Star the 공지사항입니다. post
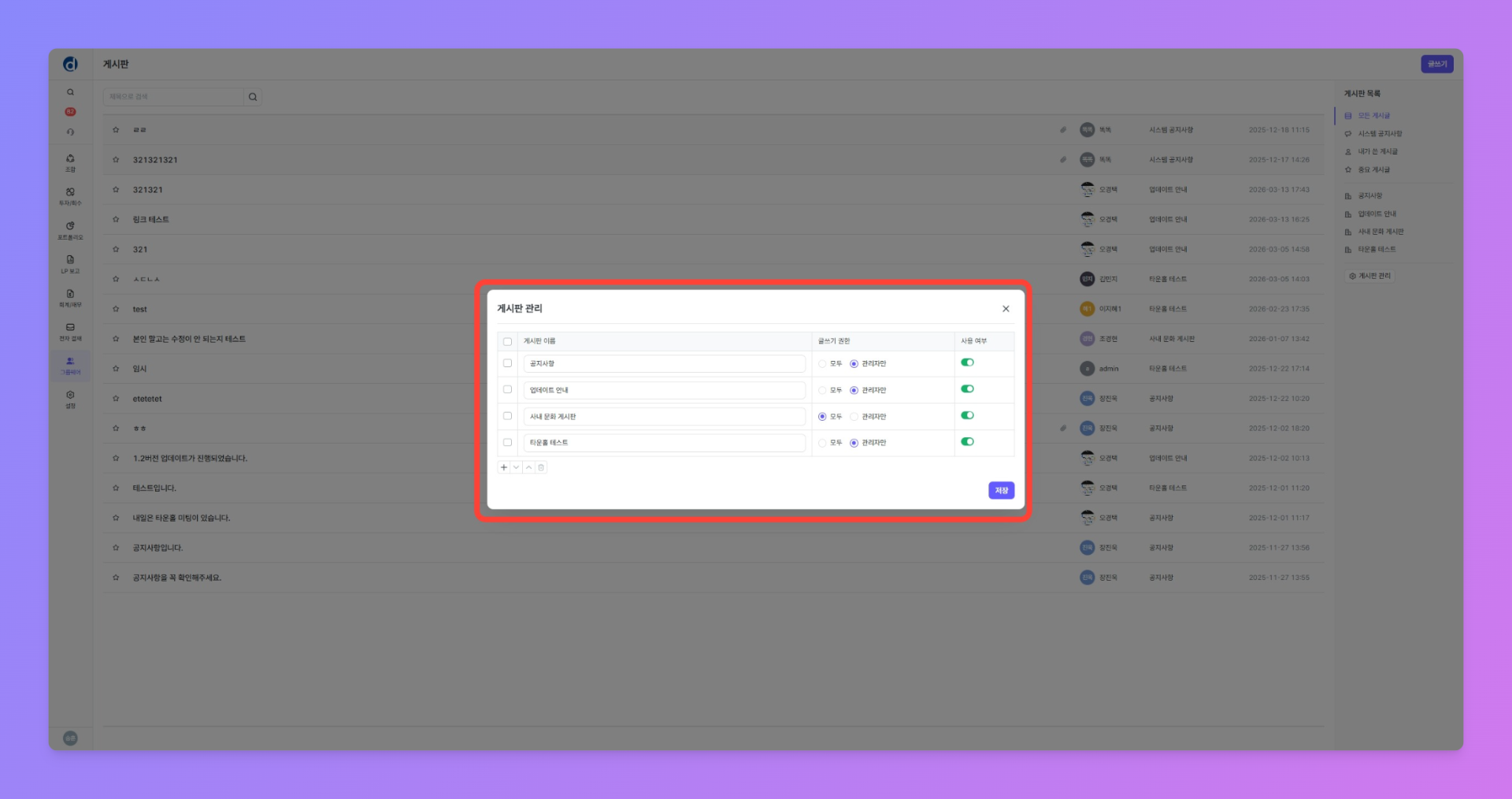 pos(116,547)
